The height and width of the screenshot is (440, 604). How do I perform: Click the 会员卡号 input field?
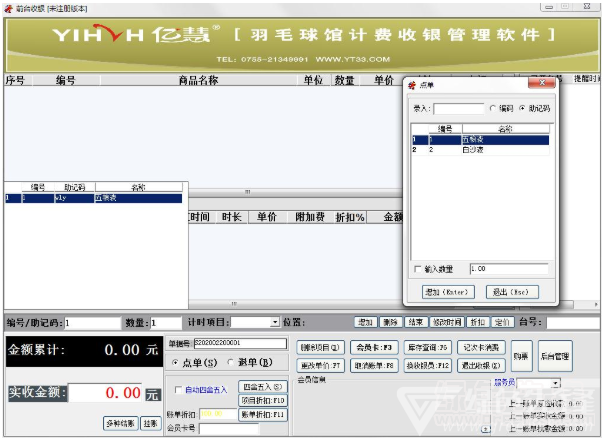tap(229, 428)
